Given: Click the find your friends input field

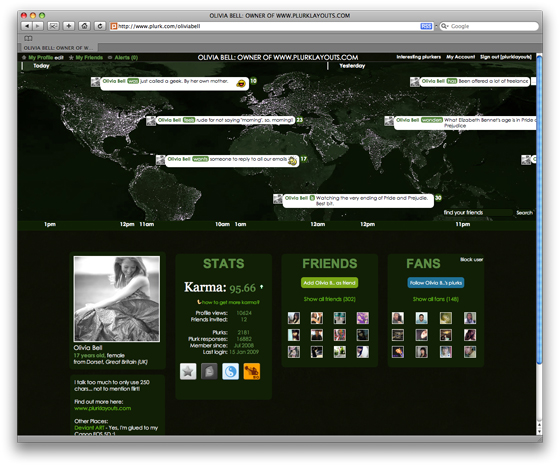Looking at the screenshot, I should pos(478,212).
